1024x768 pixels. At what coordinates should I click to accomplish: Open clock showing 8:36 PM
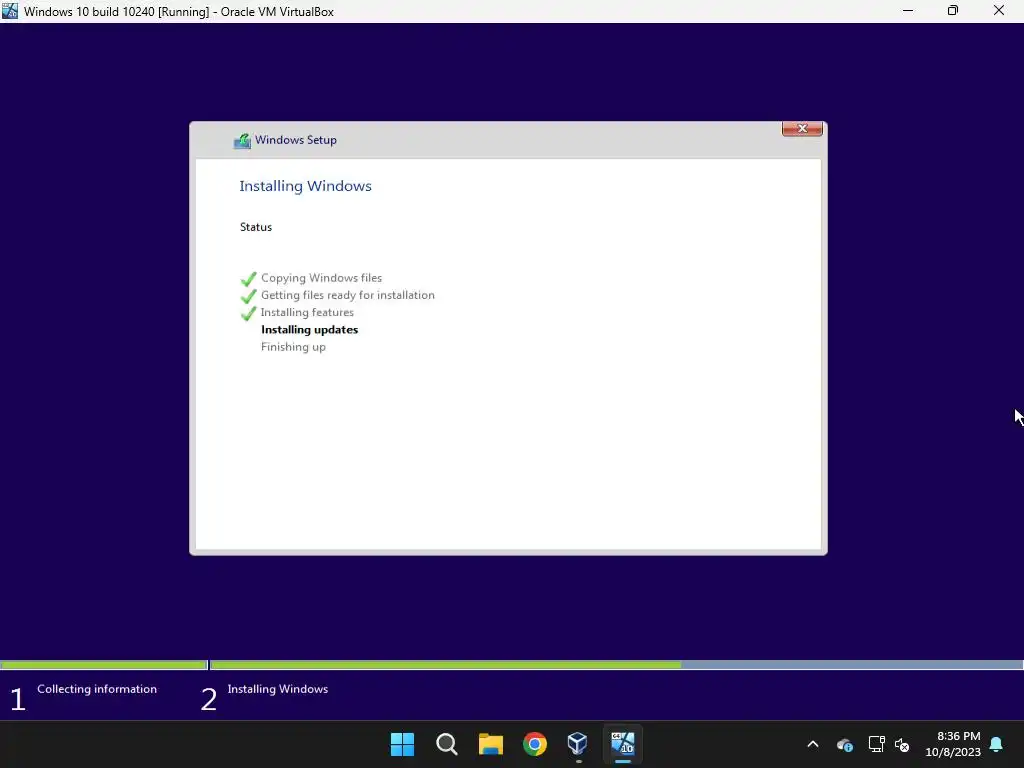click(x=953, y=744)
